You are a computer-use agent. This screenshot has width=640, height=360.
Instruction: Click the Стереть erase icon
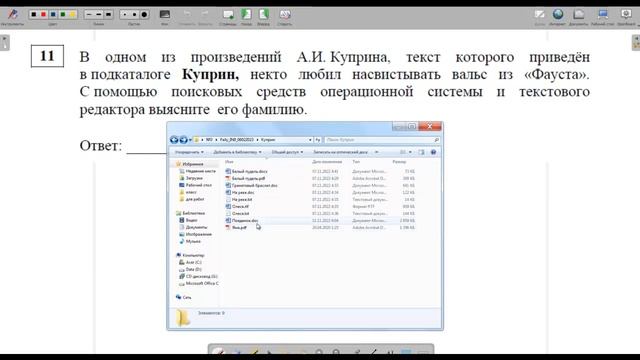(284, 14)
